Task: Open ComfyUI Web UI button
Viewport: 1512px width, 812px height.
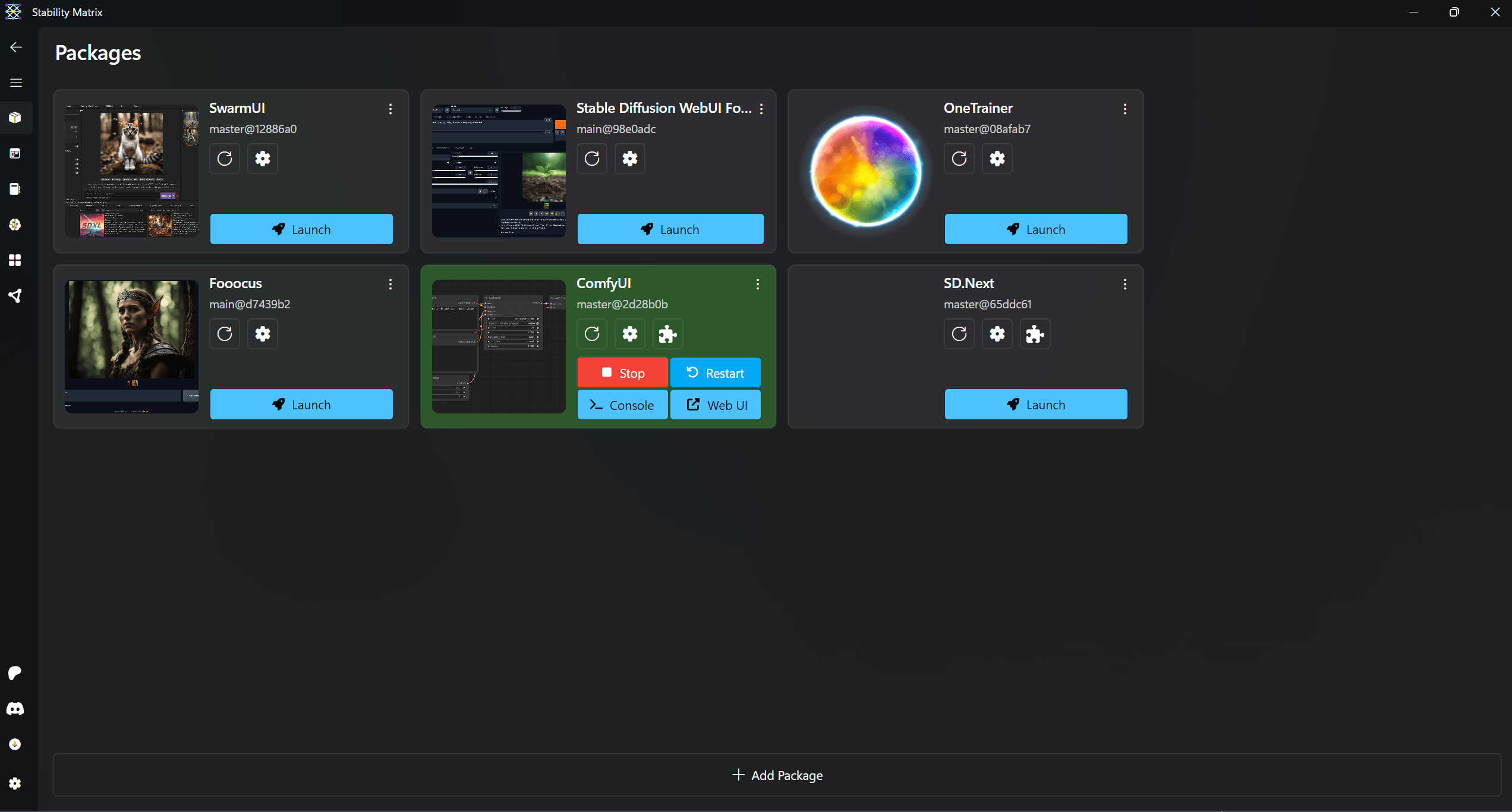Action: point(716,405)
